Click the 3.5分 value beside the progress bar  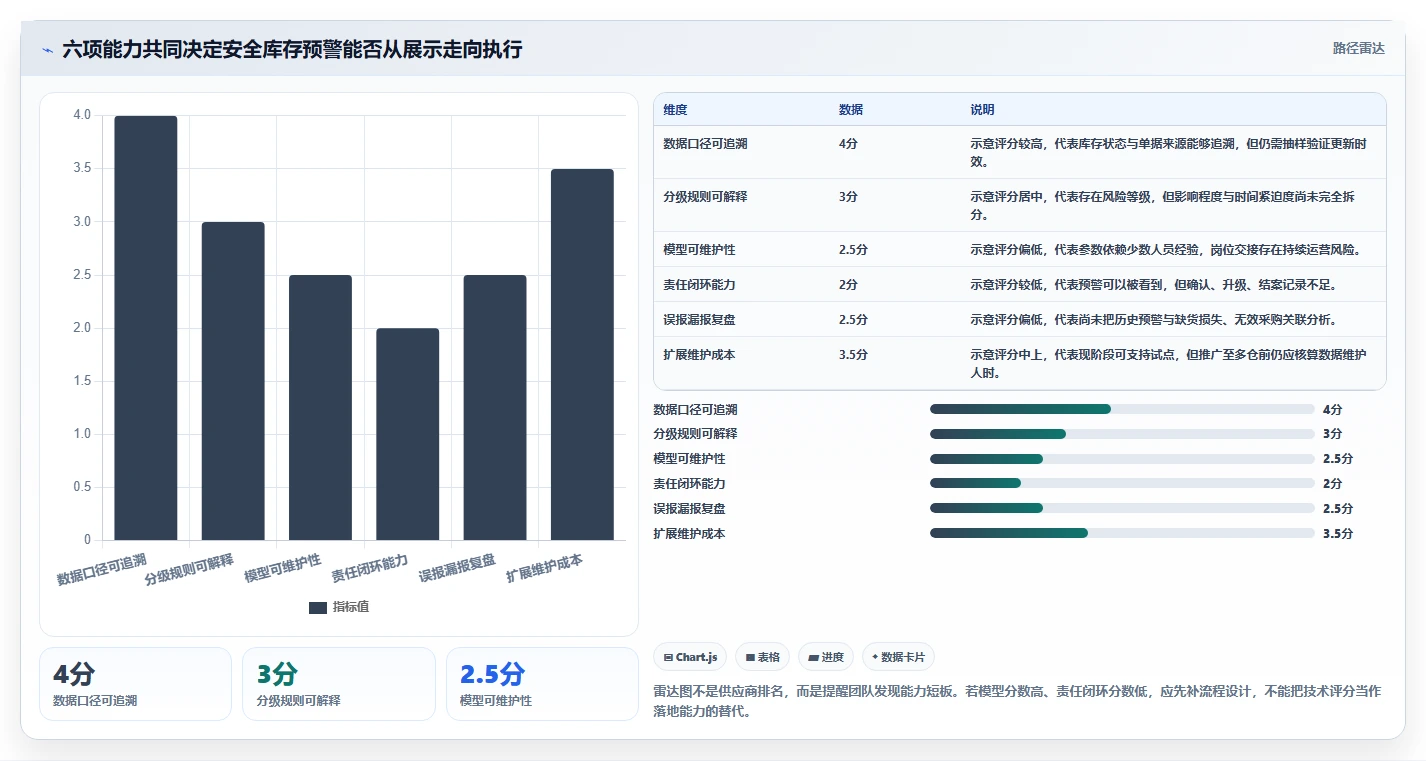click(1337, 533)
